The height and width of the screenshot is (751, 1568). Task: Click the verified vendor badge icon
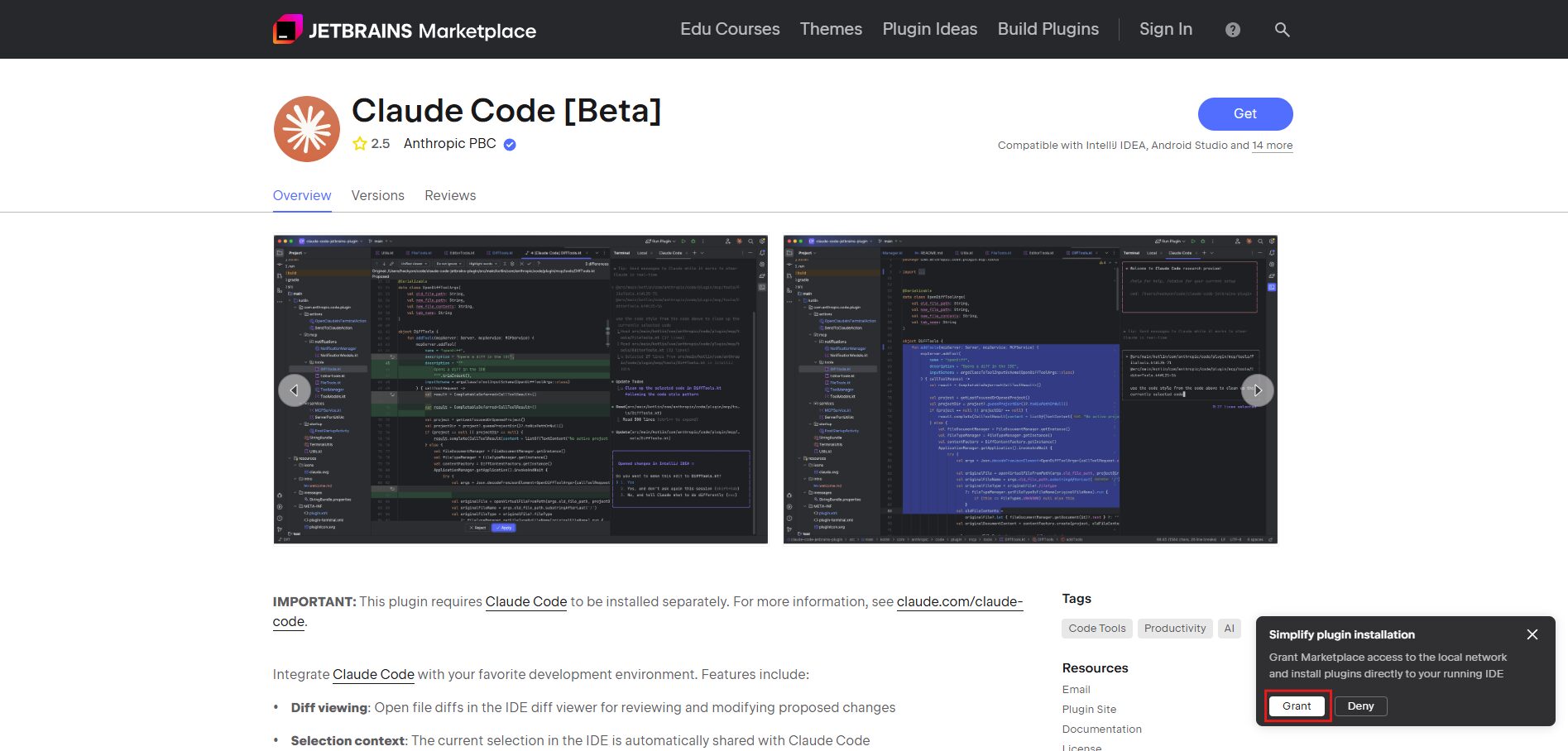[510, 145]
